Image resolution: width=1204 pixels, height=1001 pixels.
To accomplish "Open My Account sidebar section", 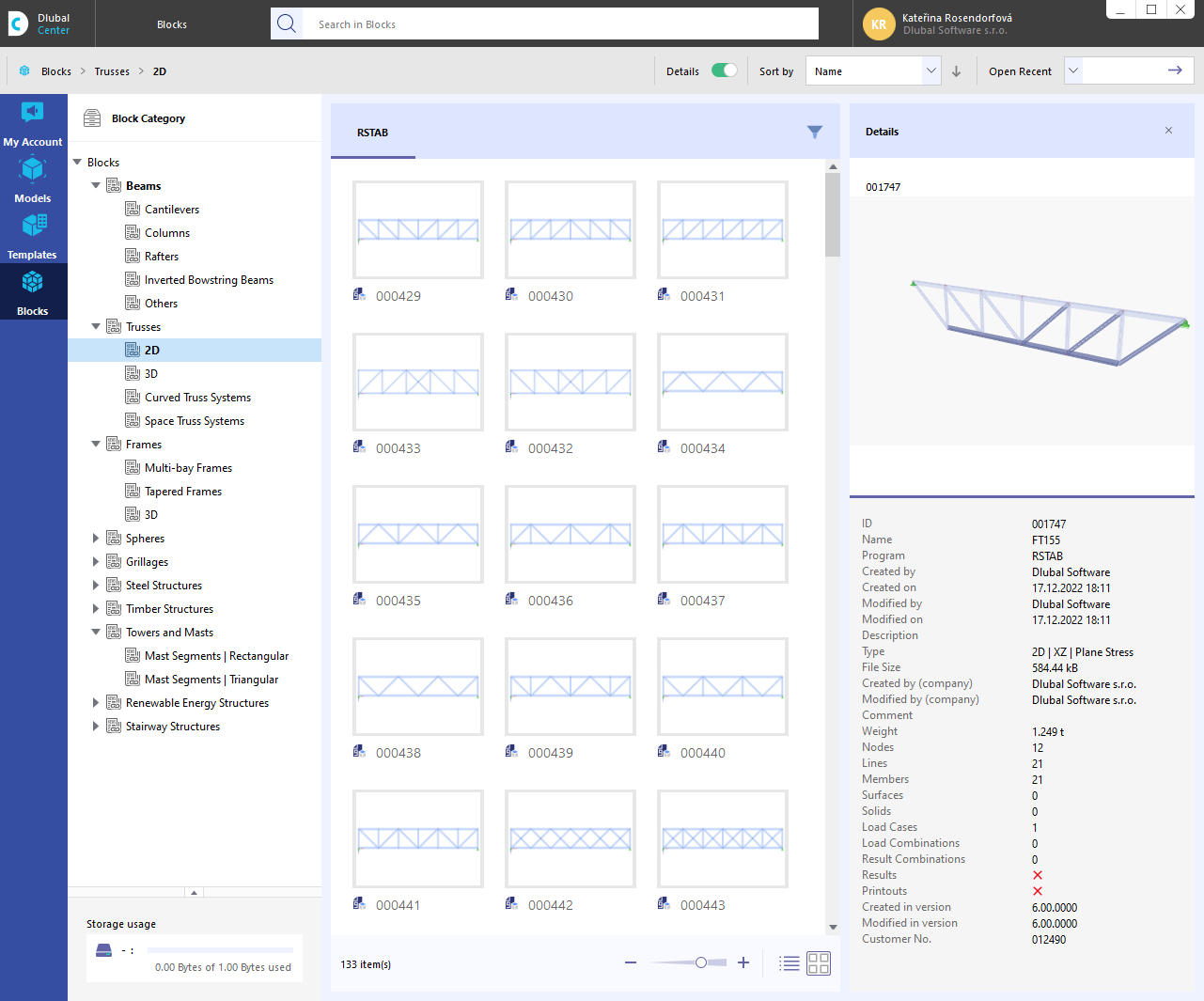I will click(33, 123).
